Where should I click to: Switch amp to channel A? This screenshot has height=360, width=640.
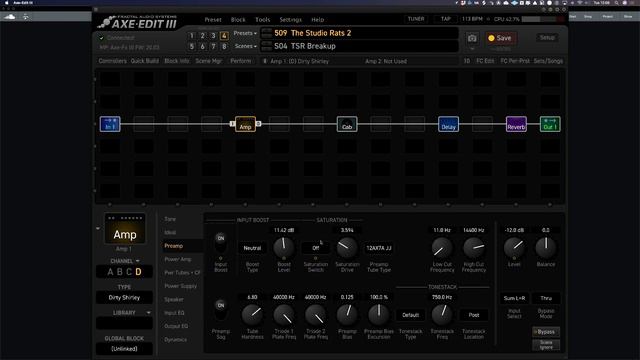tap(110, 272)
